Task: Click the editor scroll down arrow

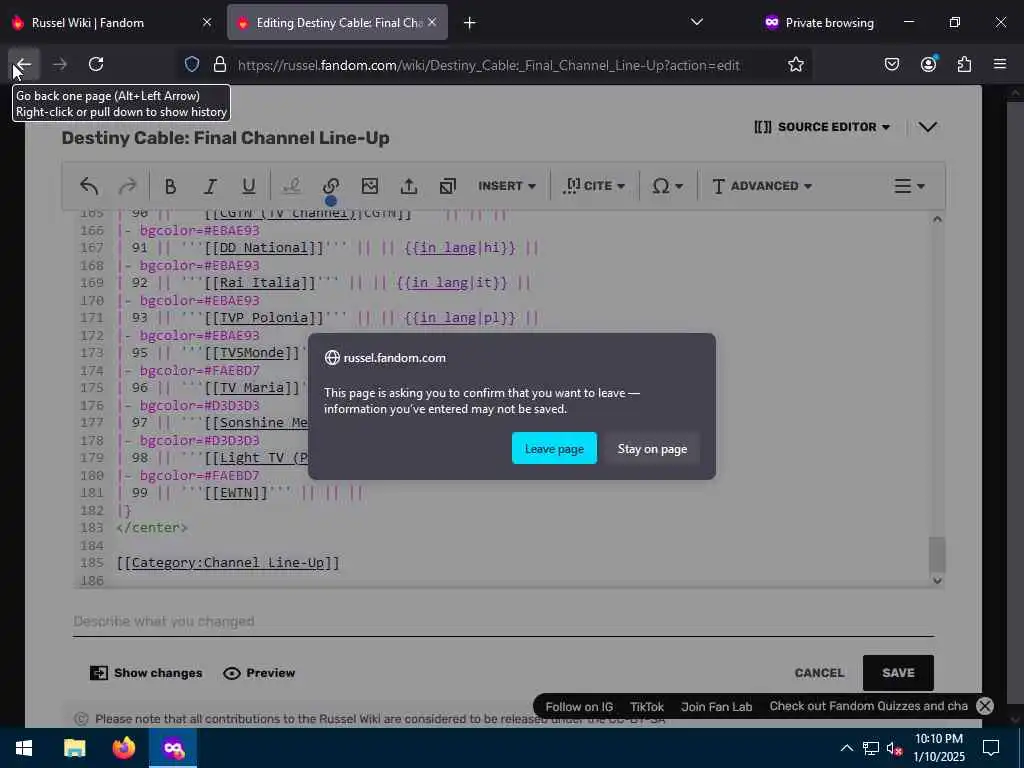Action: (x=936, y=581)
